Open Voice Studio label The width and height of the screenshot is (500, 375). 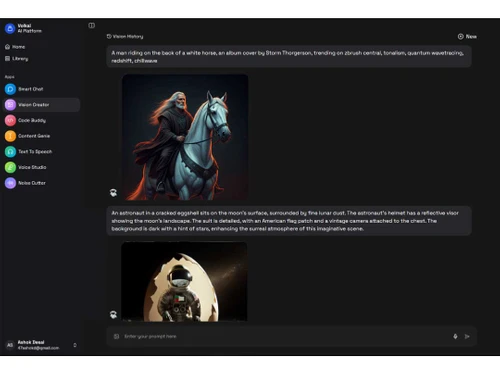[32, 167]
